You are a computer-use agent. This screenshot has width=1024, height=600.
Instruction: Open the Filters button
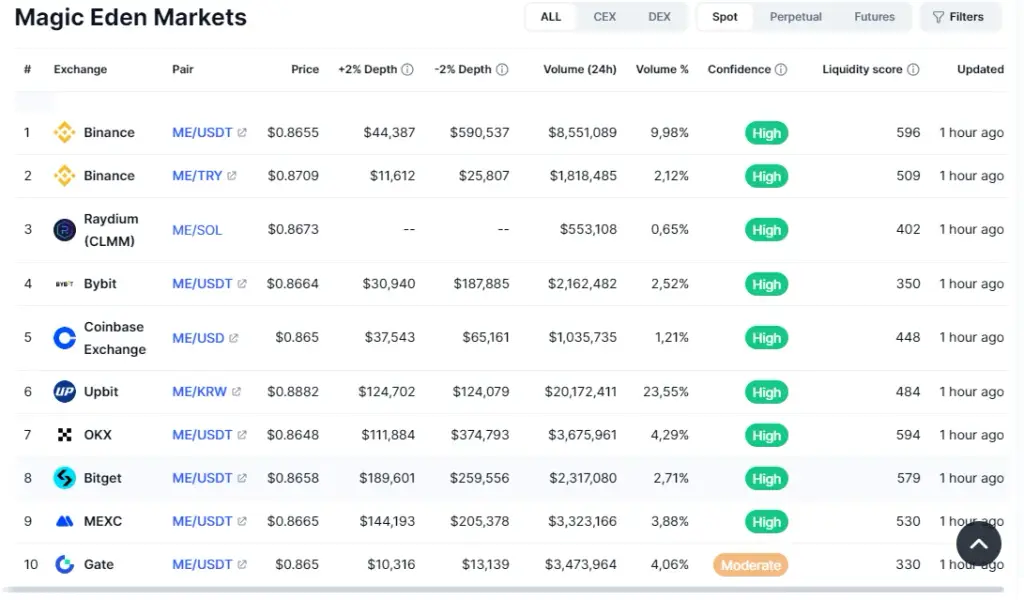click(x=959, y=17)
